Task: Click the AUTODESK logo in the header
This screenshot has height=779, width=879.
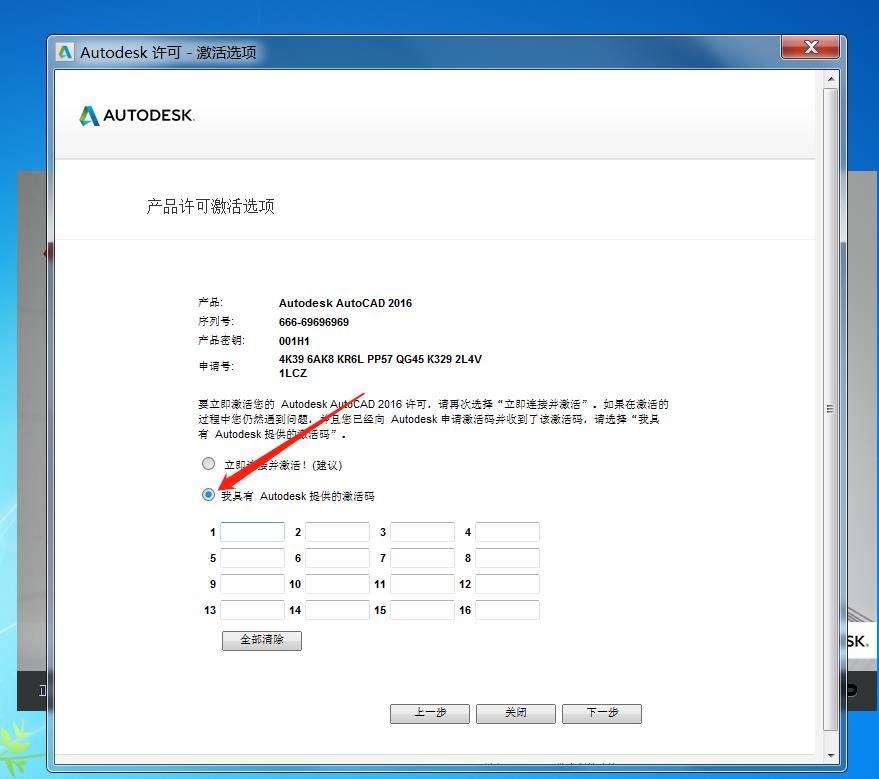Action: 137,116
